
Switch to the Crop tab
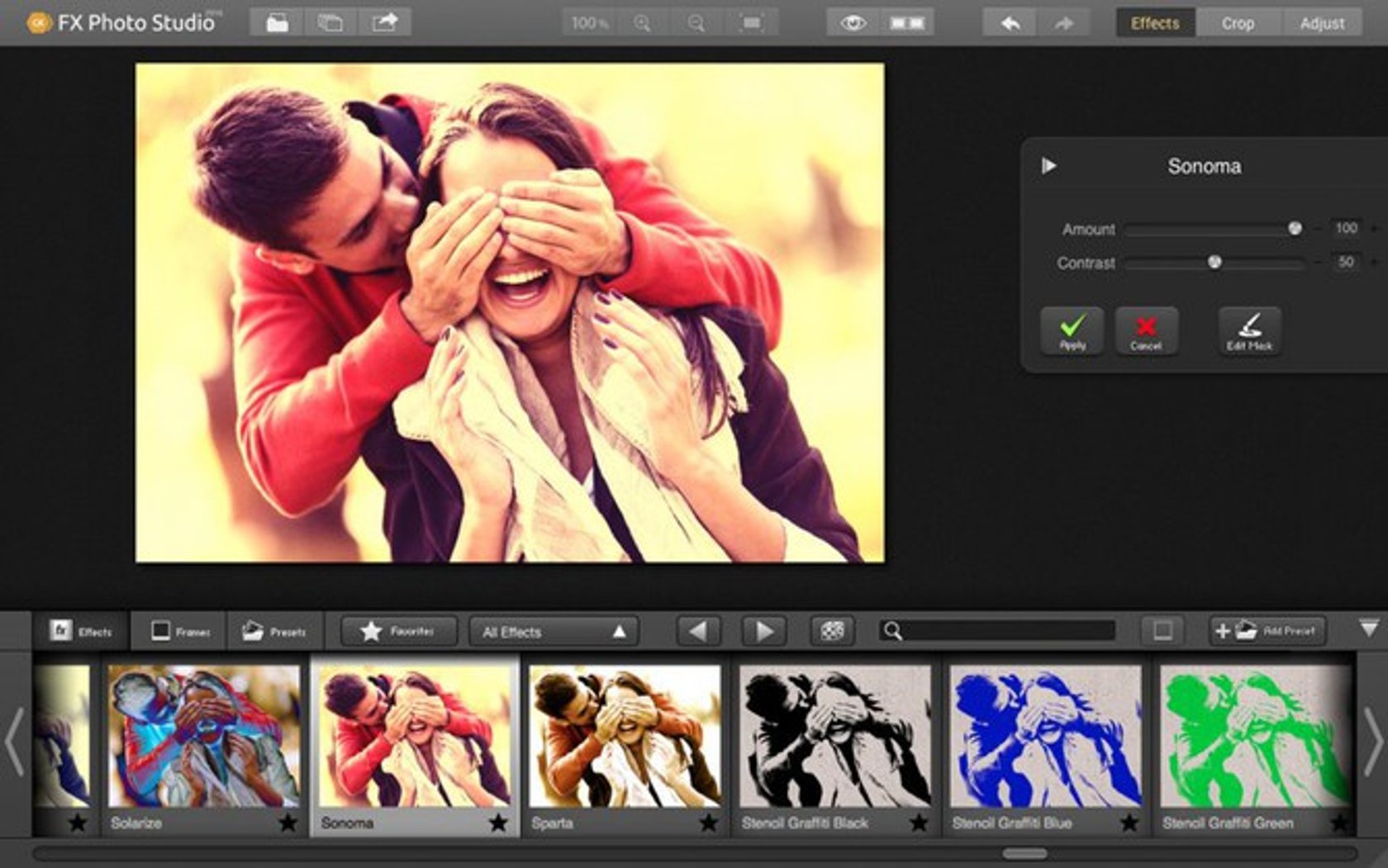(1238, 23)
